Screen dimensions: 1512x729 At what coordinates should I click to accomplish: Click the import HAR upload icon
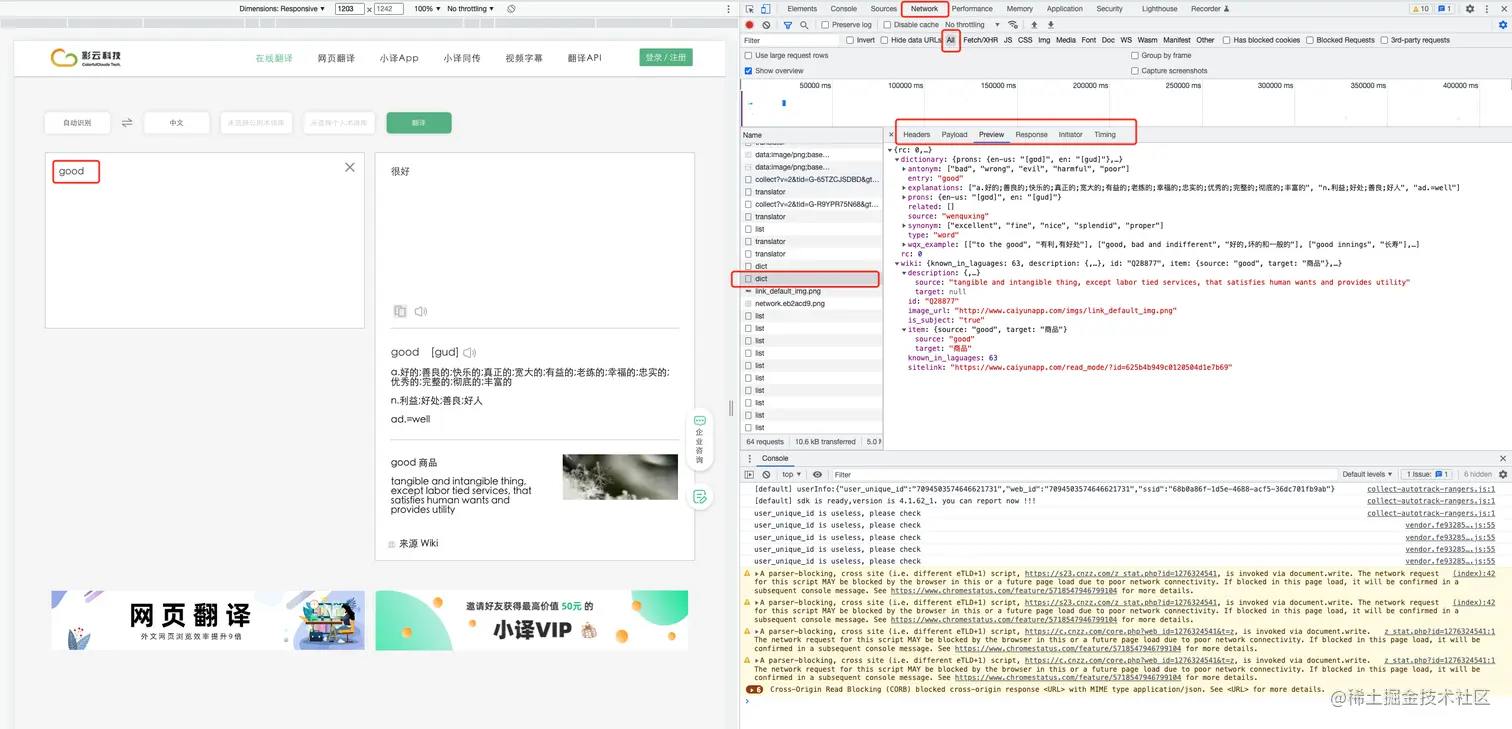click(x=1034, y=25)
